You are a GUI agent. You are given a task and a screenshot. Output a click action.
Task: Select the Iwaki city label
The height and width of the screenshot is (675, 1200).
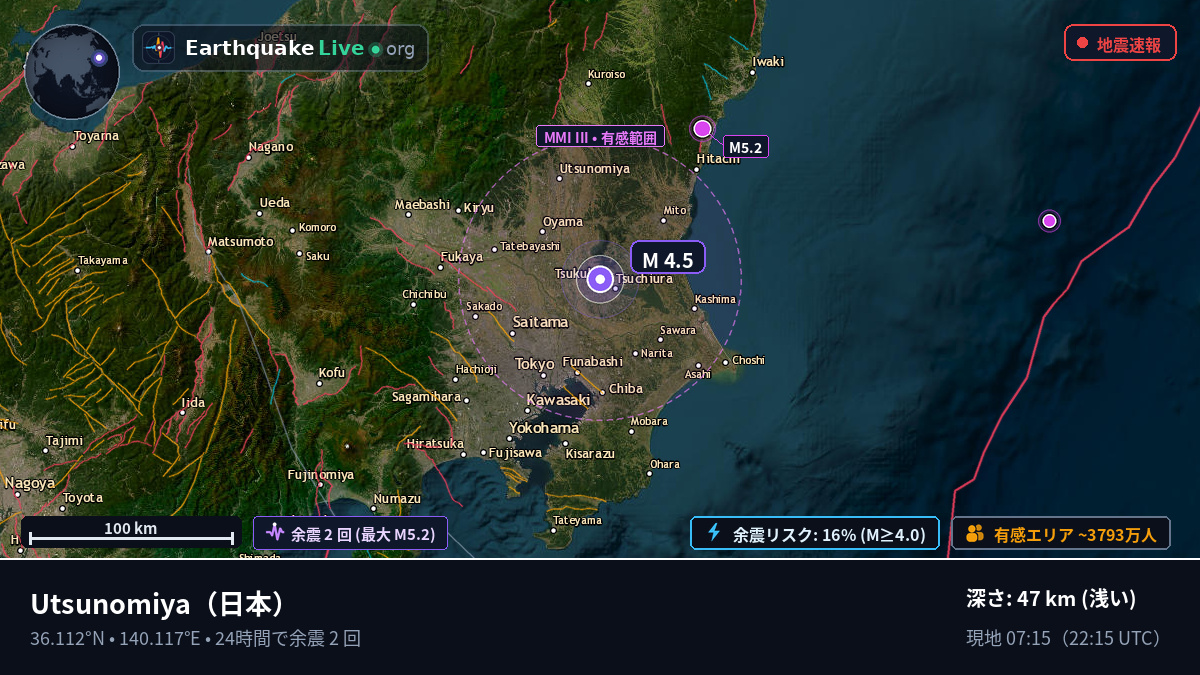768,62
